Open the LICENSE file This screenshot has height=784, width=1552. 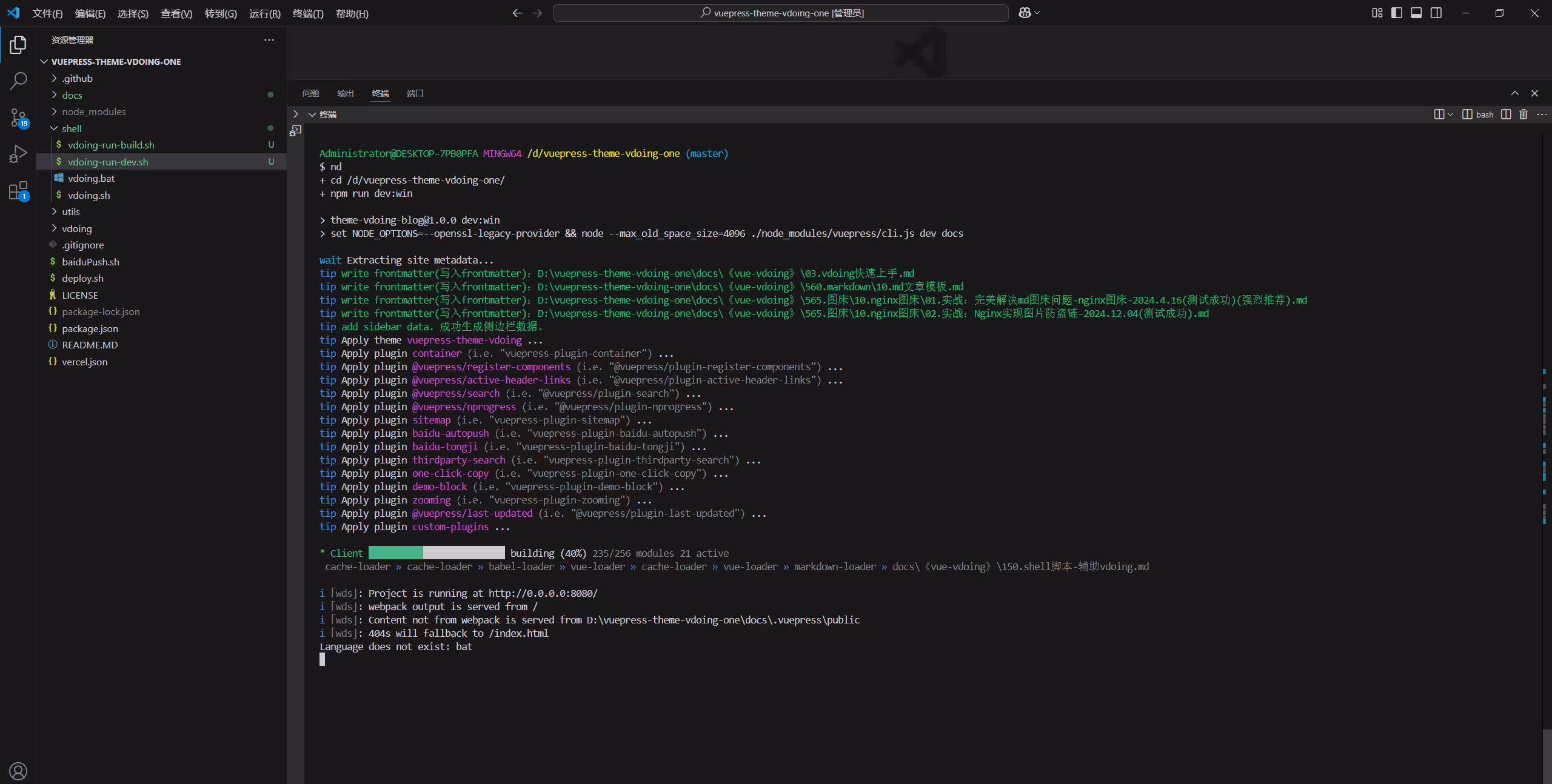tap(161, 295)
